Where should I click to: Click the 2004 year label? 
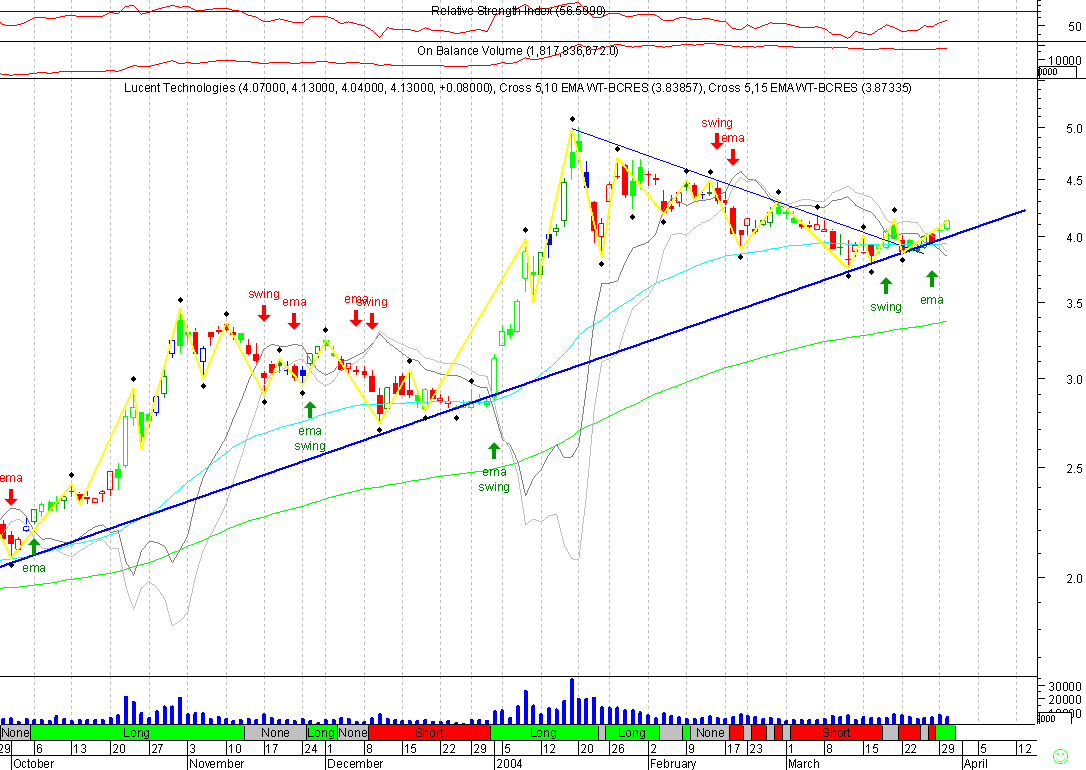[x=509, y=763]
